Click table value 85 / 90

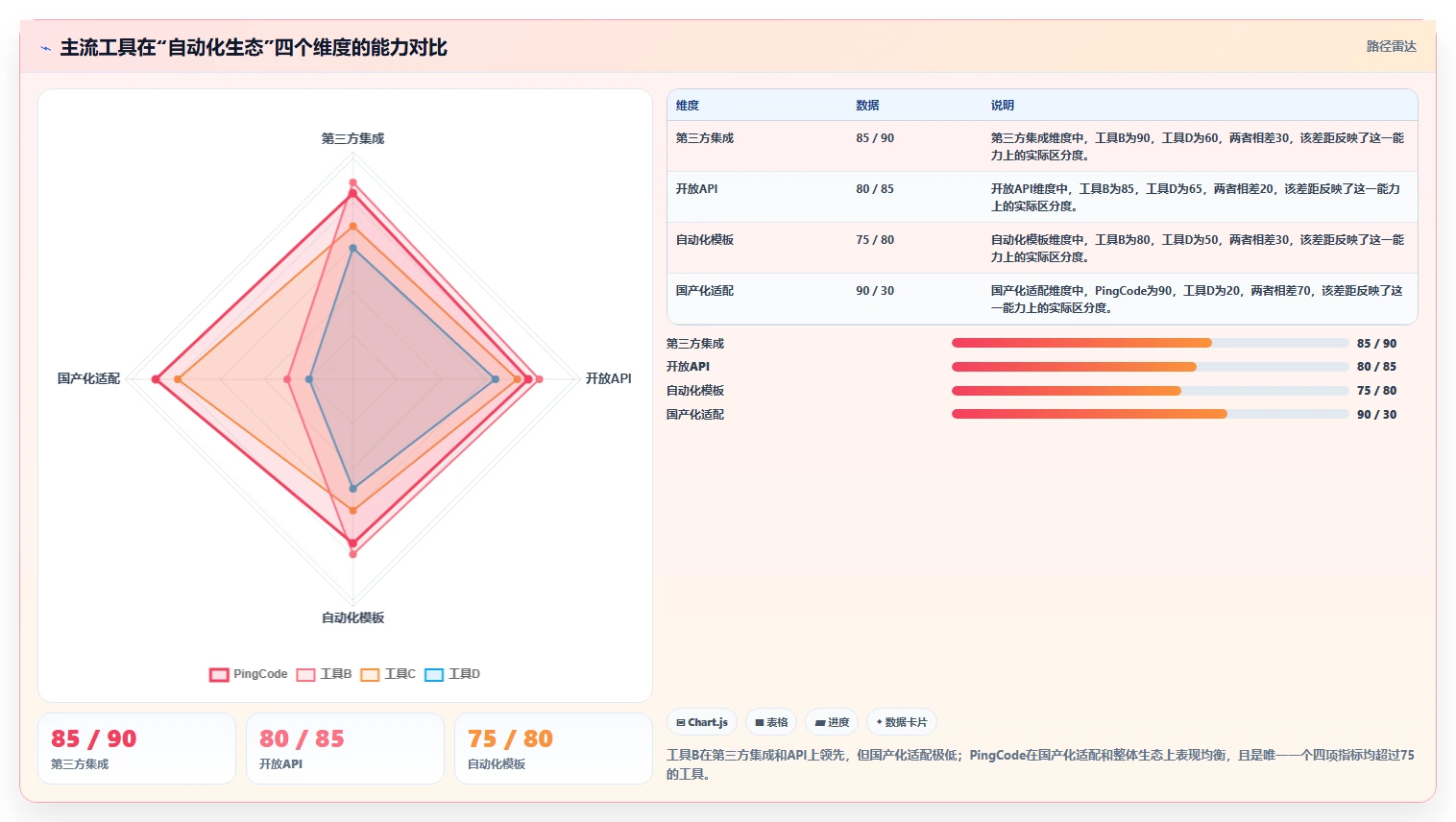(x=875, y=138)
